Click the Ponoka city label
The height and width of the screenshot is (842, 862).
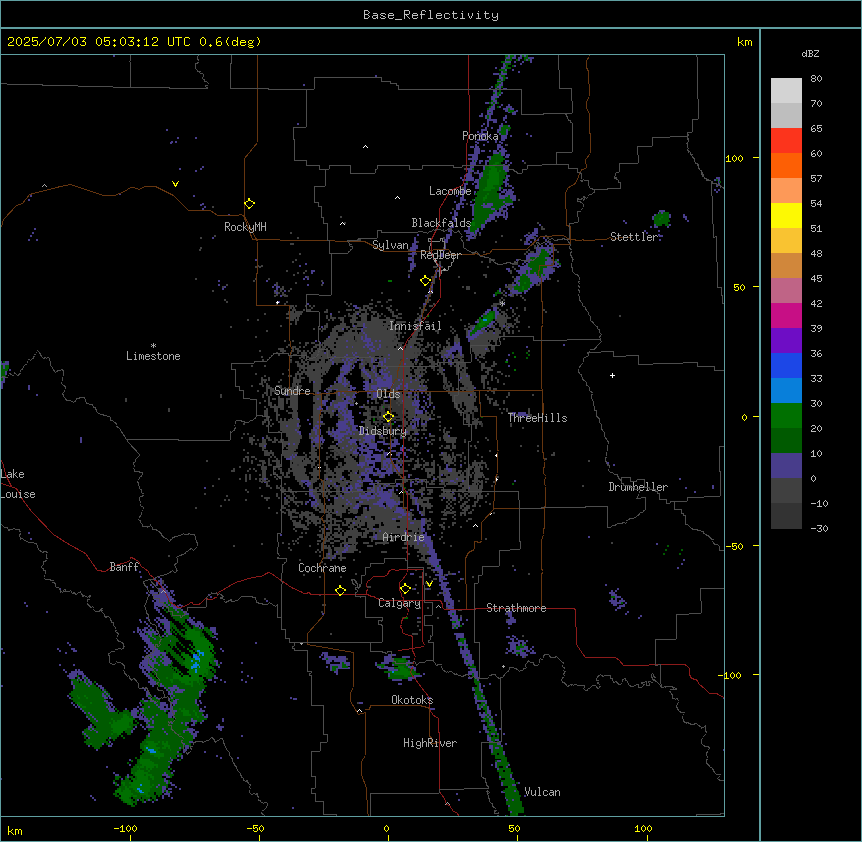(480, 136)
